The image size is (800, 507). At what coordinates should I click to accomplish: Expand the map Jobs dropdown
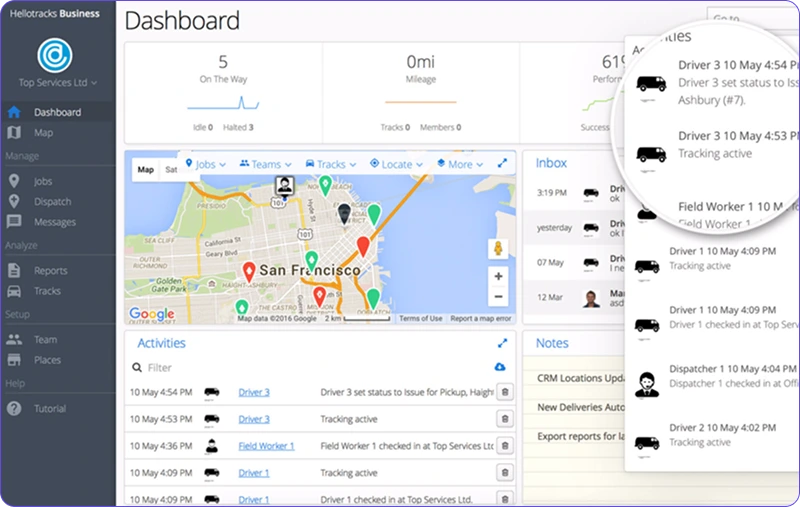[x=205, y=164]
